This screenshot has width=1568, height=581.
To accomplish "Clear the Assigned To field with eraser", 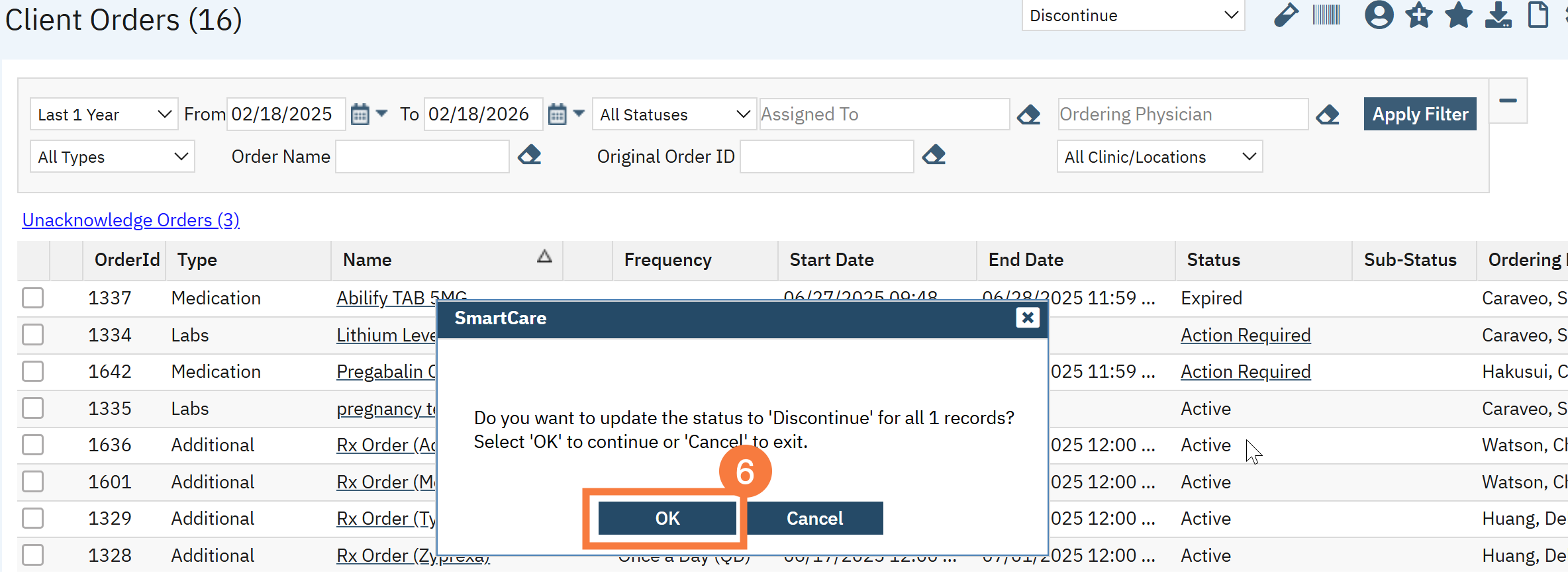I will click(x=1028, y=114).
